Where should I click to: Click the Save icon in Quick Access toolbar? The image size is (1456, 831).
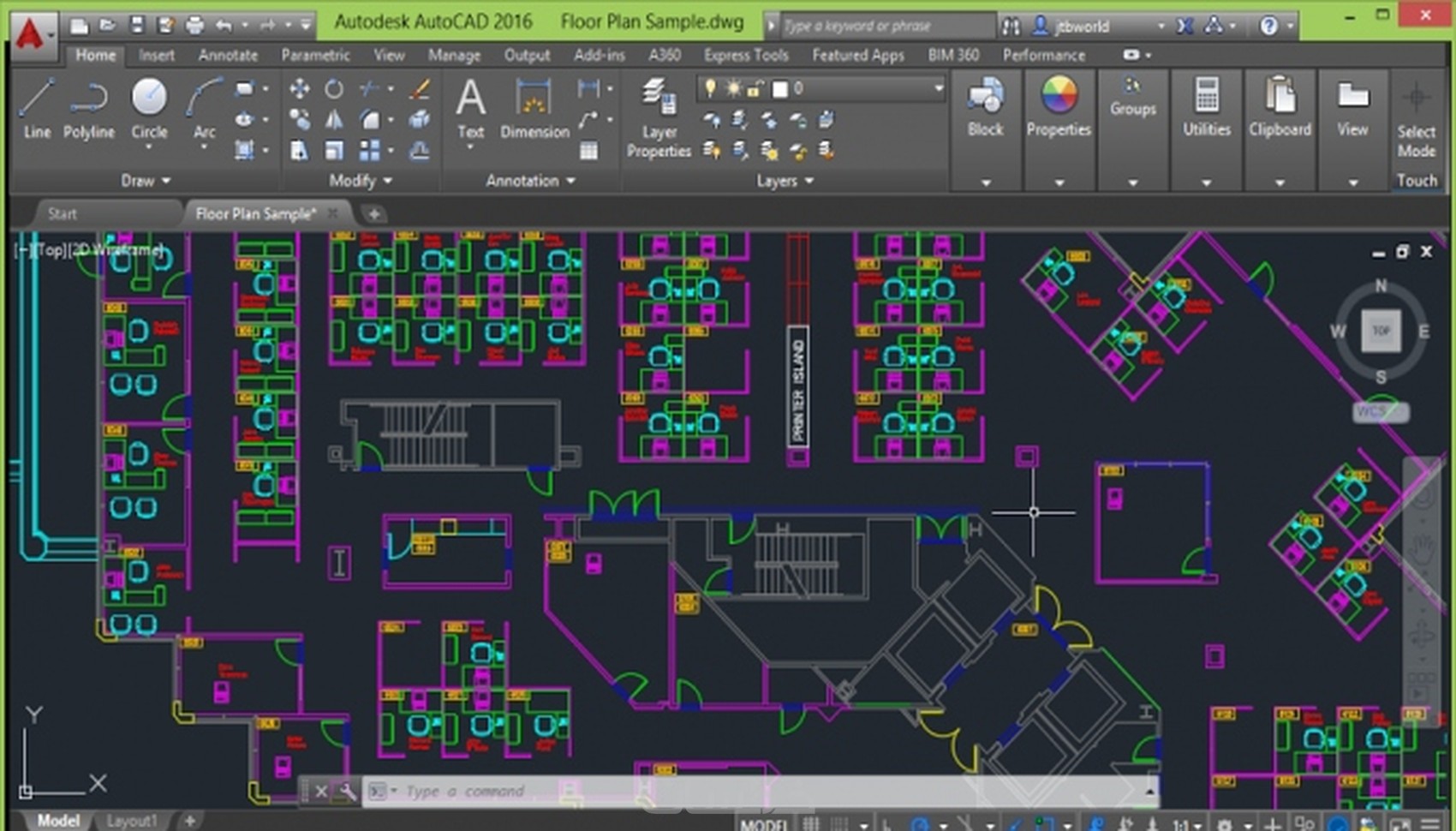click(x=136, y=26)
